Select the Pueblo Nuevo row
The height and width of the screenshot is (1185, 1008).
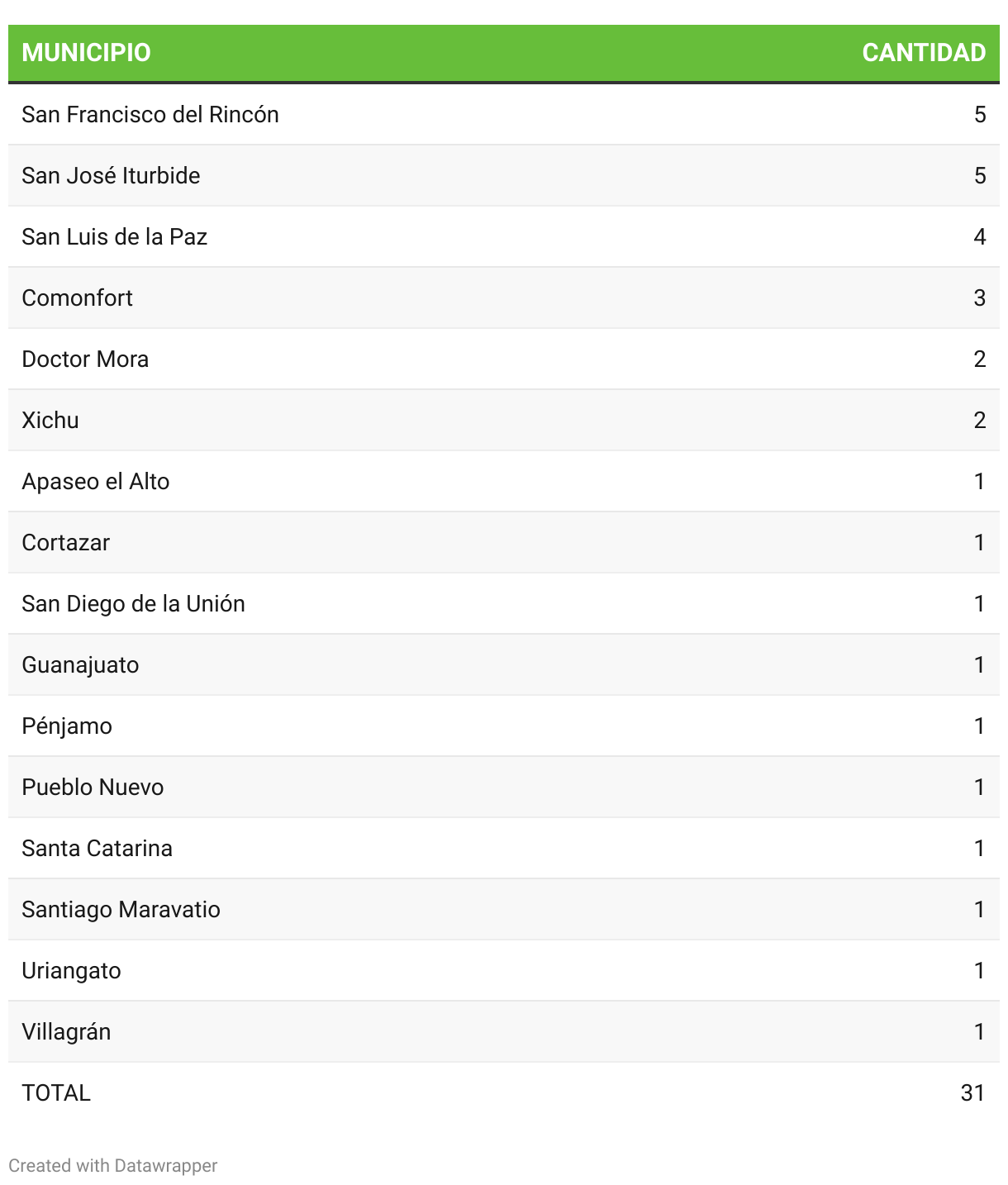93,788
